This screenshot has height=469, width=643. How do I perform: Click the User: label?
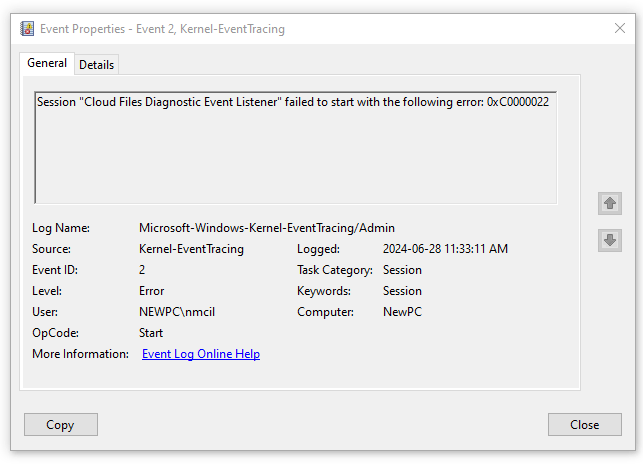[45, 312]
